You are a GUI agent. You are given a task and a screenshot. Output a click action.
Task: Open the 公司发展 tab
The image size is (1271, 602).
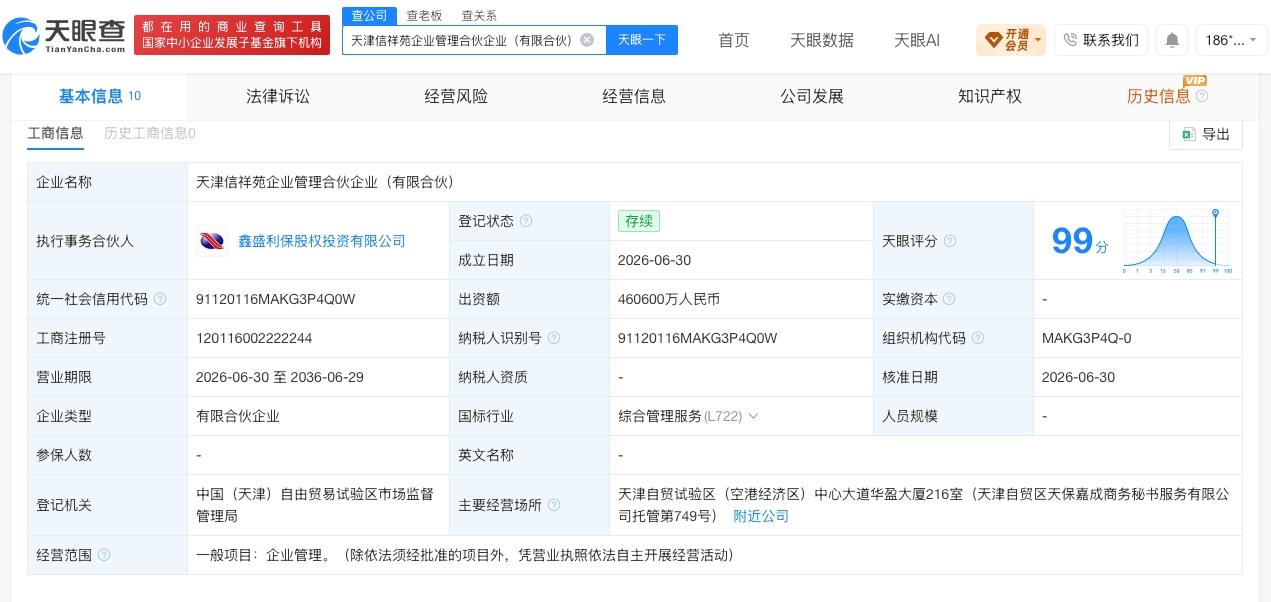[x=812, y=96]
